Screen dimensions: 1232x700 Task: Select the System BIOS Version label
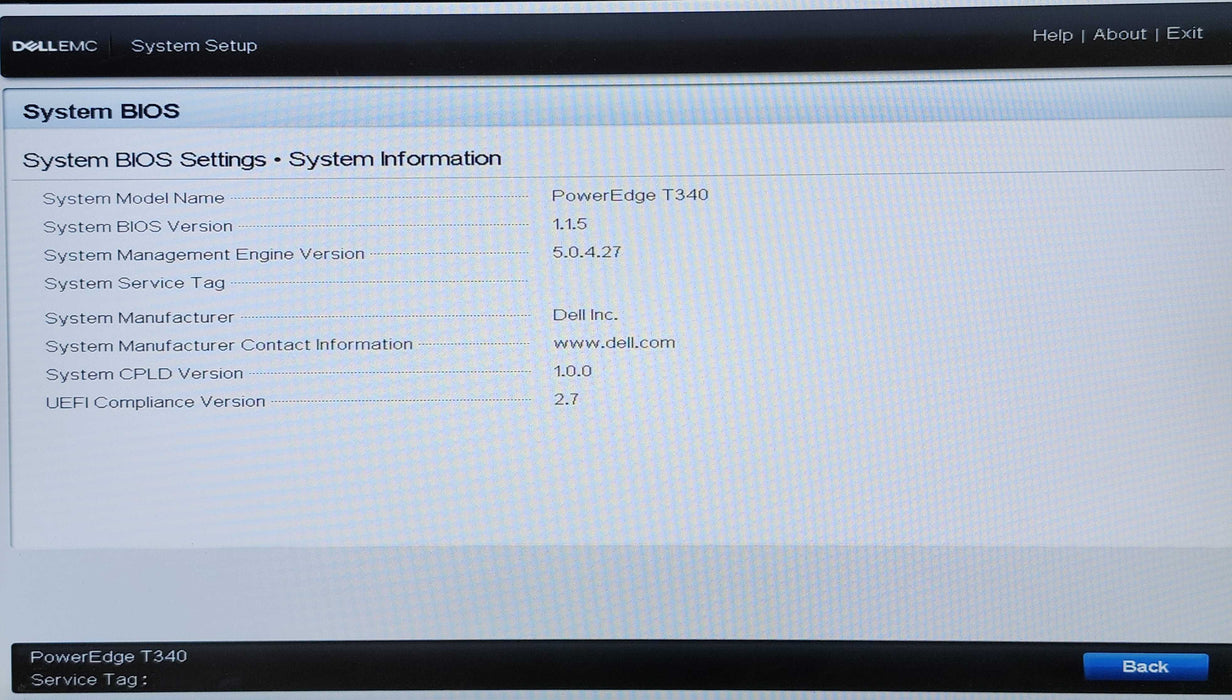point(138,226)
